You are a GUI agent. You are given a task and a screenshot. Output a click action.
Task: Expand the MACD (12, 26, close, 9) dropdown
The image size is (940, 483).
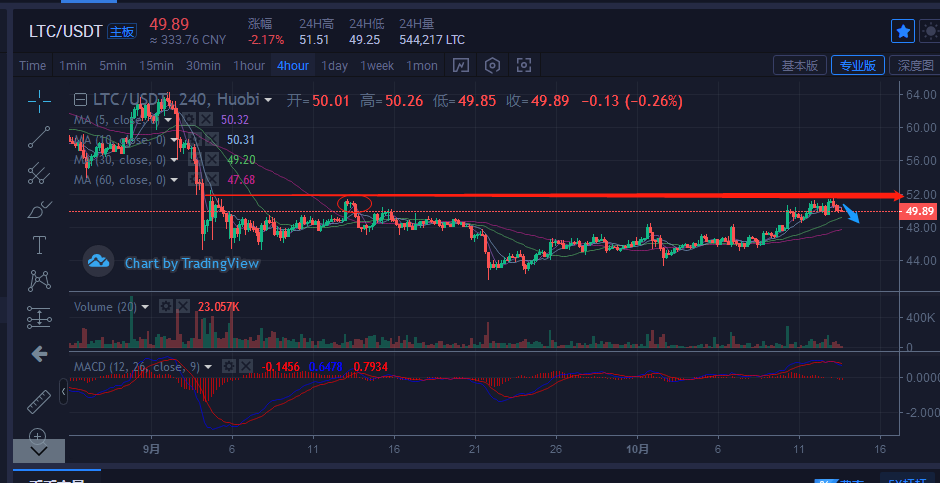click(208, 367)
